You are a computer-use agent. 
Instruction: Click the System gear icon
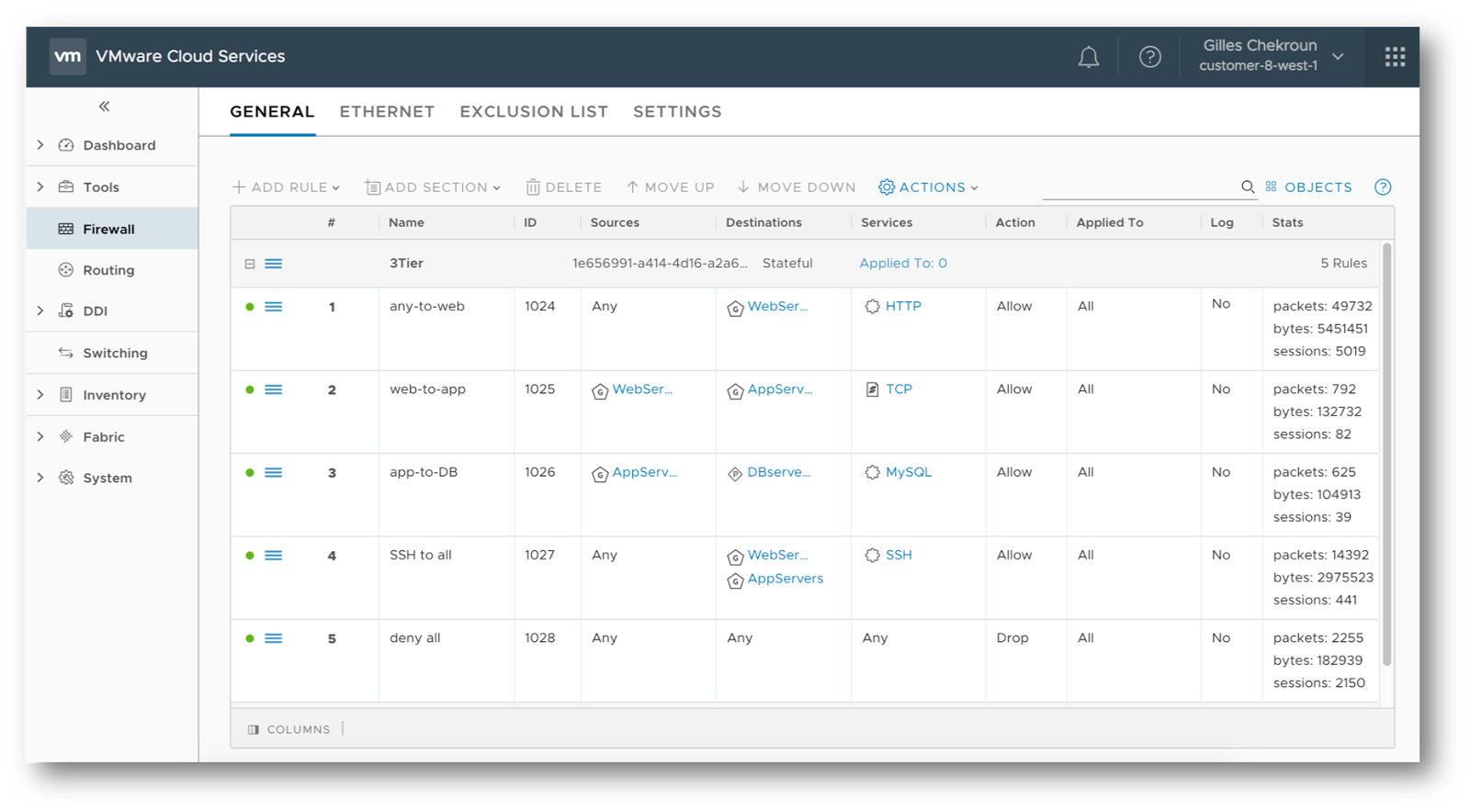tap(66, 478)
